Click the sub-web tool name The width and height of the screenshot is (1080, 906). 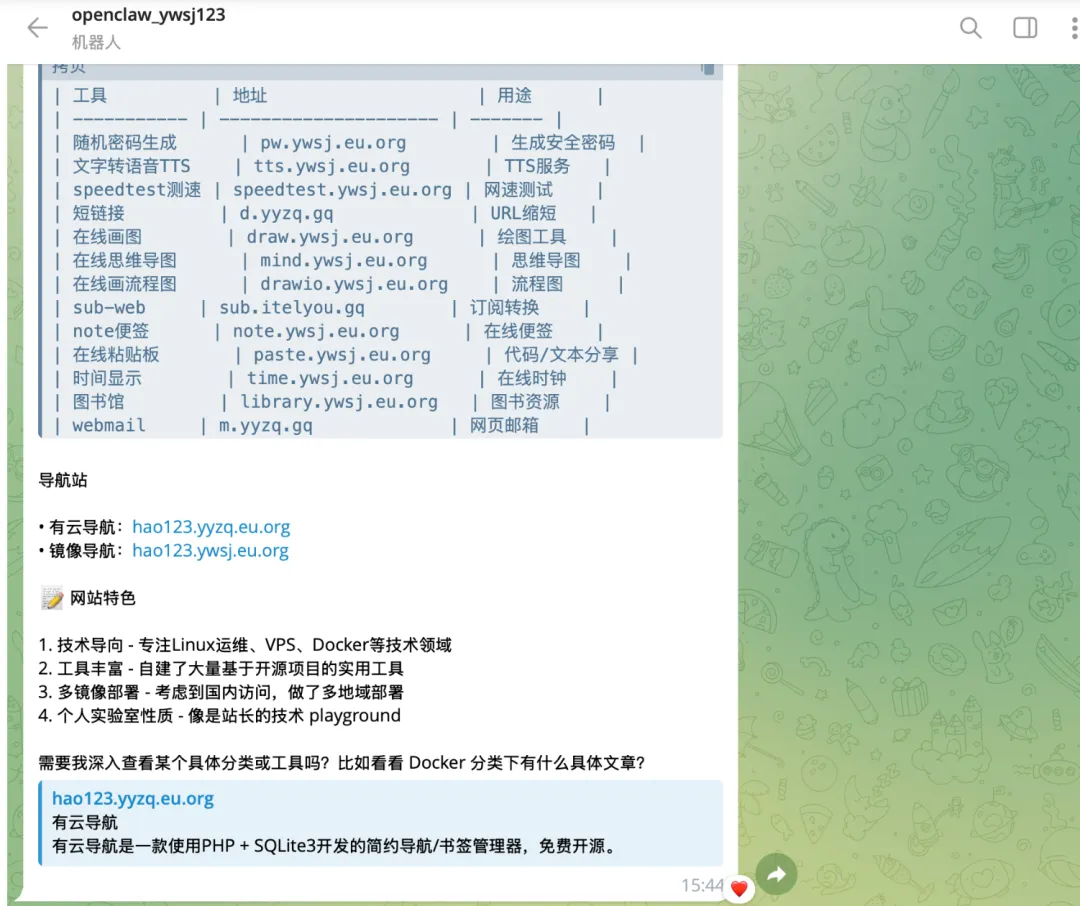tap(109, 307)
